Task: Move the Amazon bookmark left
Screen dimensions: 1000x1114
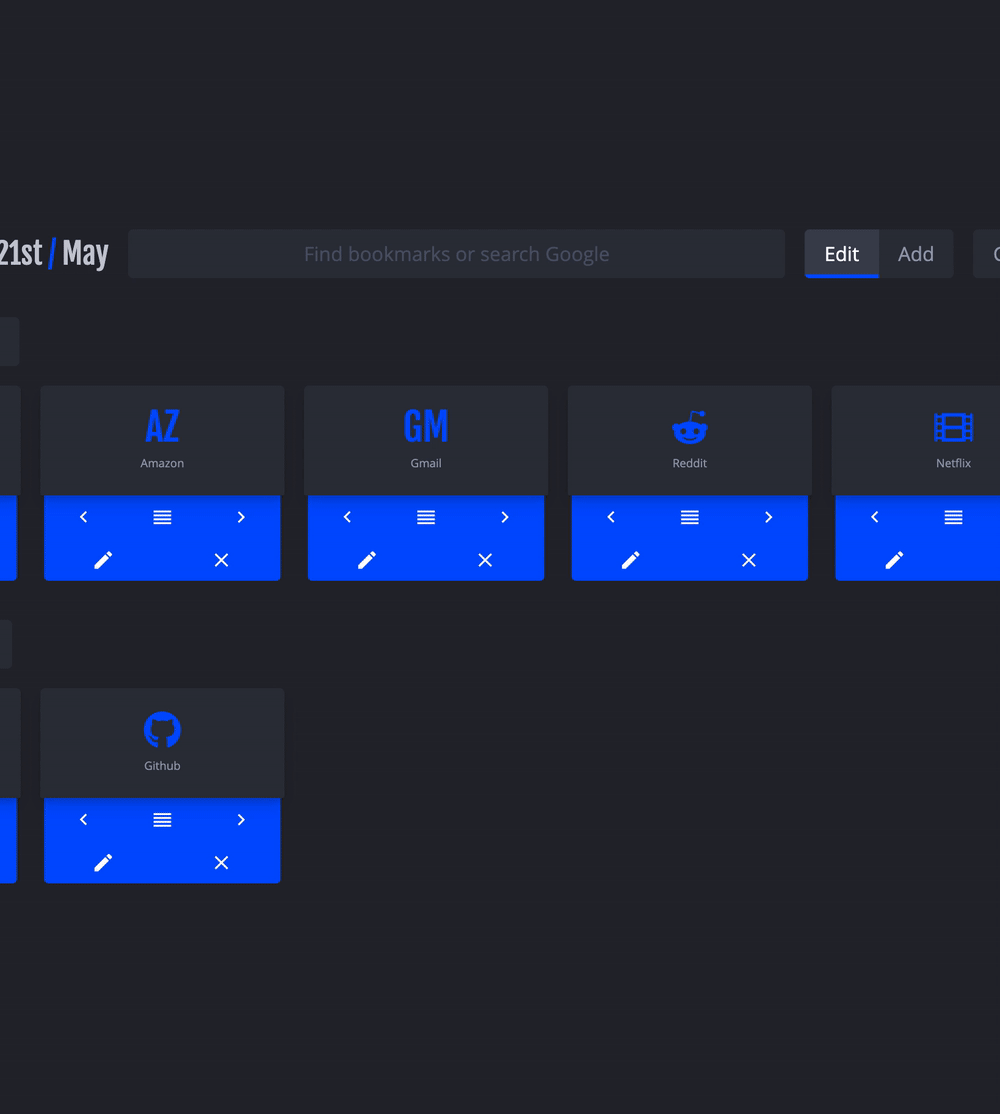Action: (x=84, y=517)
